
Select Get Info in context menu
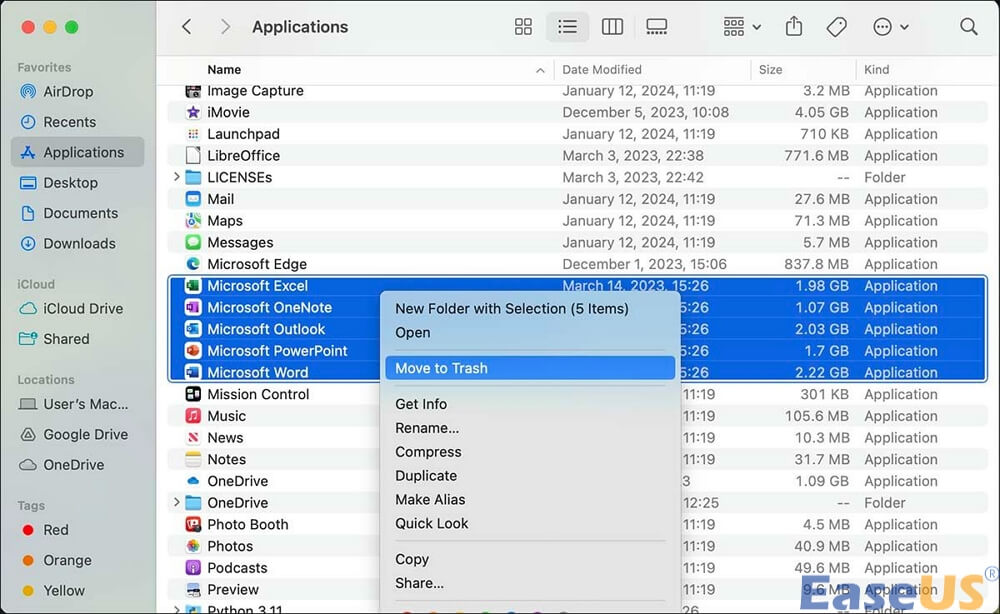pyautogui.click(x=421, y=404)
